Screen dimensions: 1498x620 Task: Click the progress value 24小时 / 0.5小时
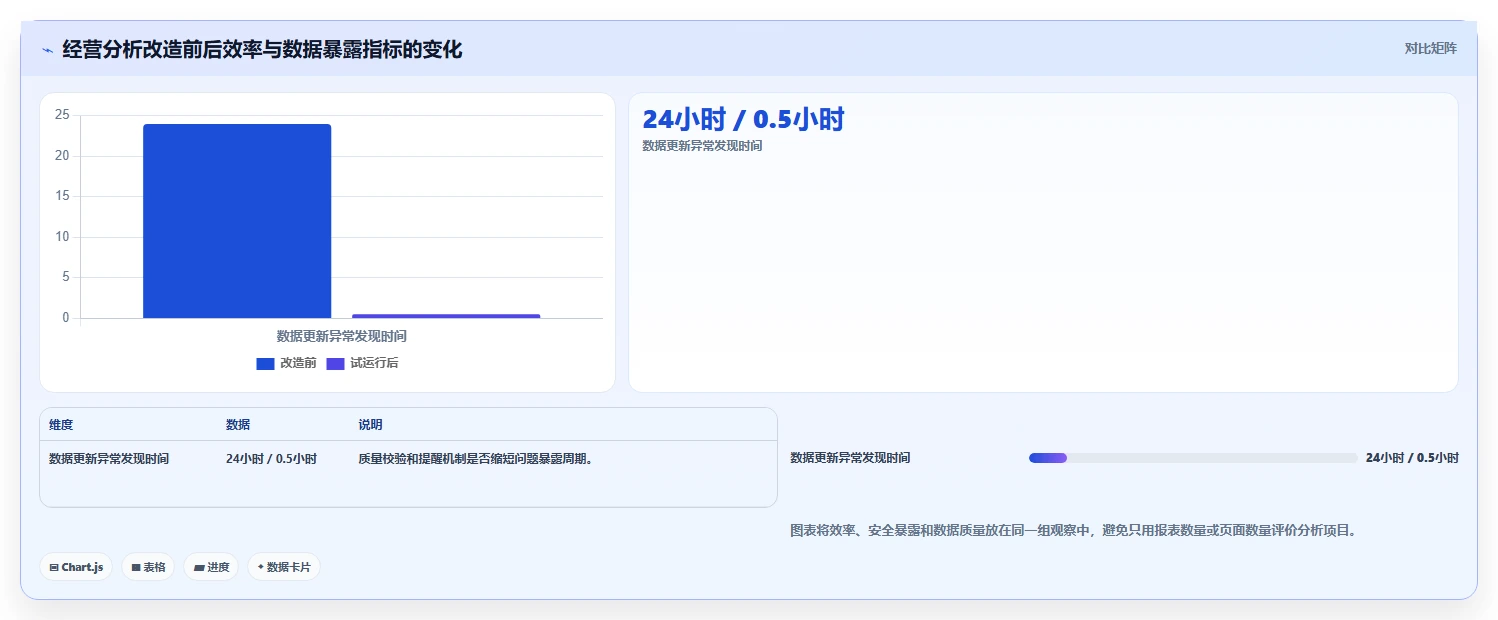click(1412, 458)
